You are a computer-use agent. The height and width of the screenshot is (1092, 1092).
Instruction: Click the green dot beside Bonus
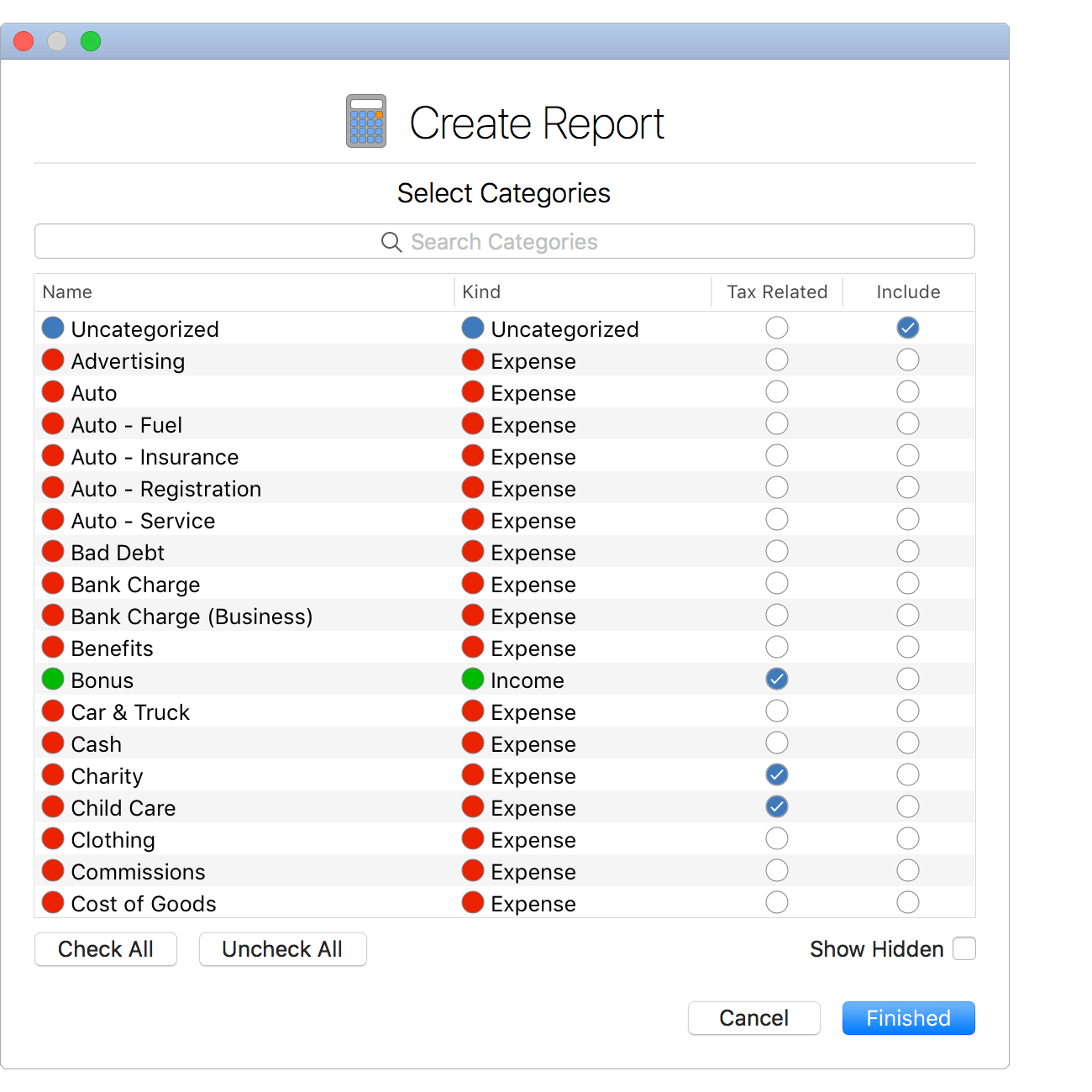[52, 679]
